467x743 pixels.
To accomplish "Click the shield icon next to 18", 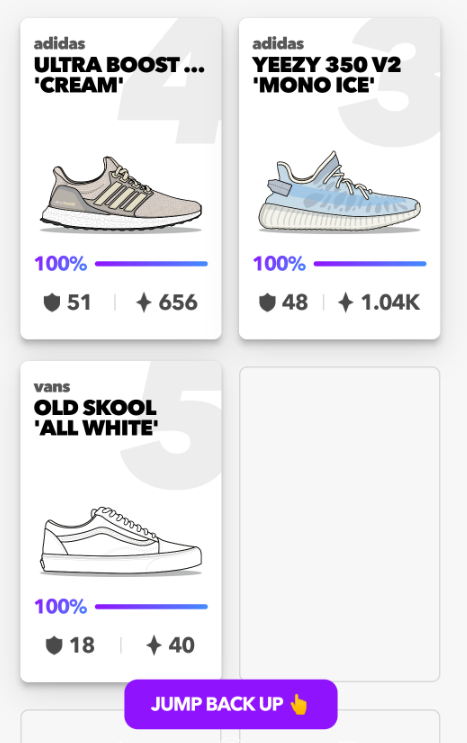I will coord(54,645).
